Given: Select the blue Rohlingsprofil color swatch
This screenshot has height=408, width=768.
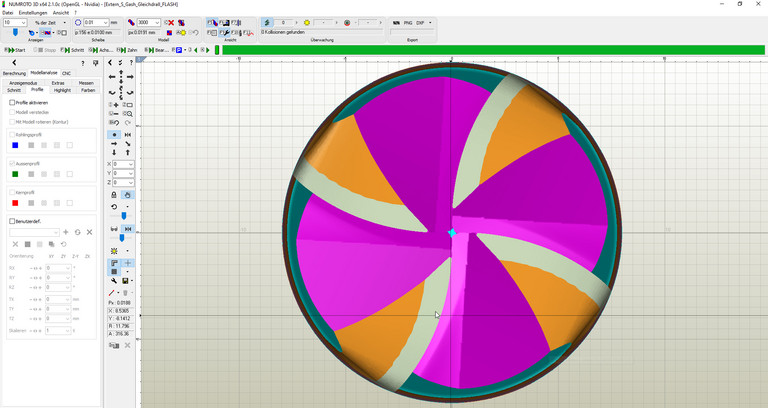Looking at the screenshot, I should (x=15, y=145).
